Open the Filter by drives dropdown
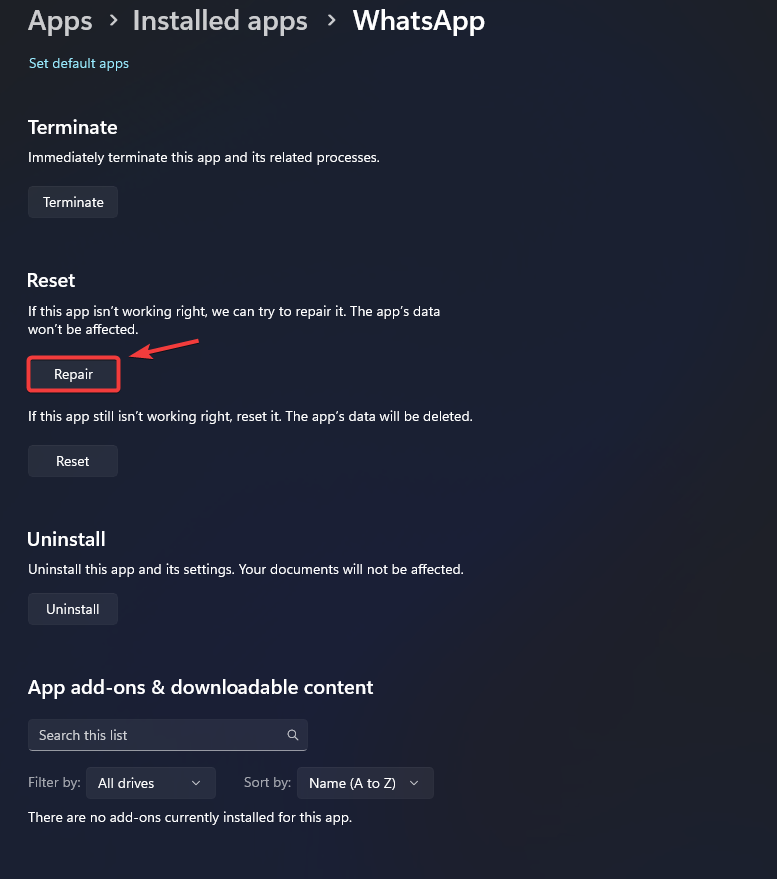The height and width of the screenshot is (879, 777). tap(150, 782)
